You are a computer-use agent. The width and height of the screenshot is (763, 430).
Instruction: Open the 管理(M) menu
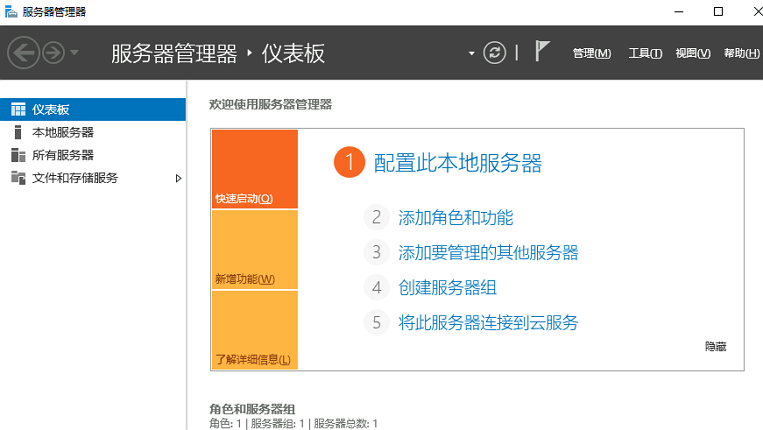coord(591,53)
